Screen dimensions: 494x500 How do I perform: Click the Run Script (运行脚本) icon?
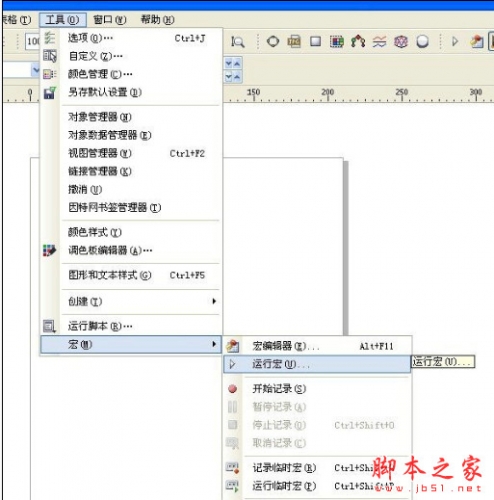point(49,326)
